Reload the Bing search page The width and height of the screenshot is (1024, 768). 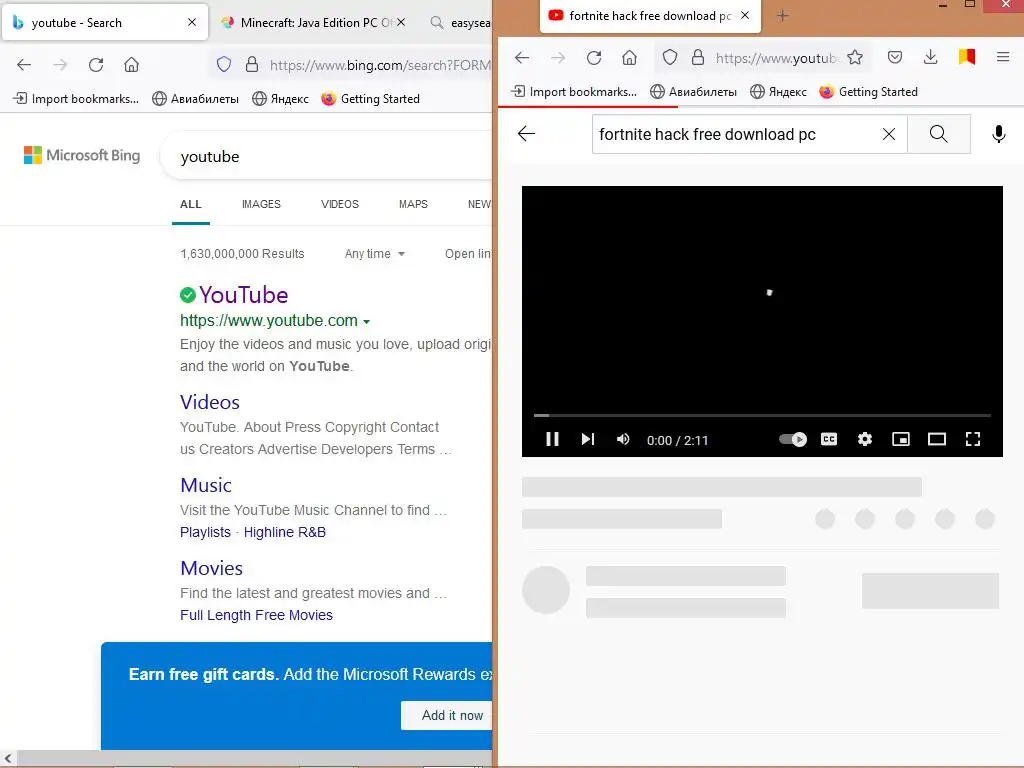click(96, 65)
